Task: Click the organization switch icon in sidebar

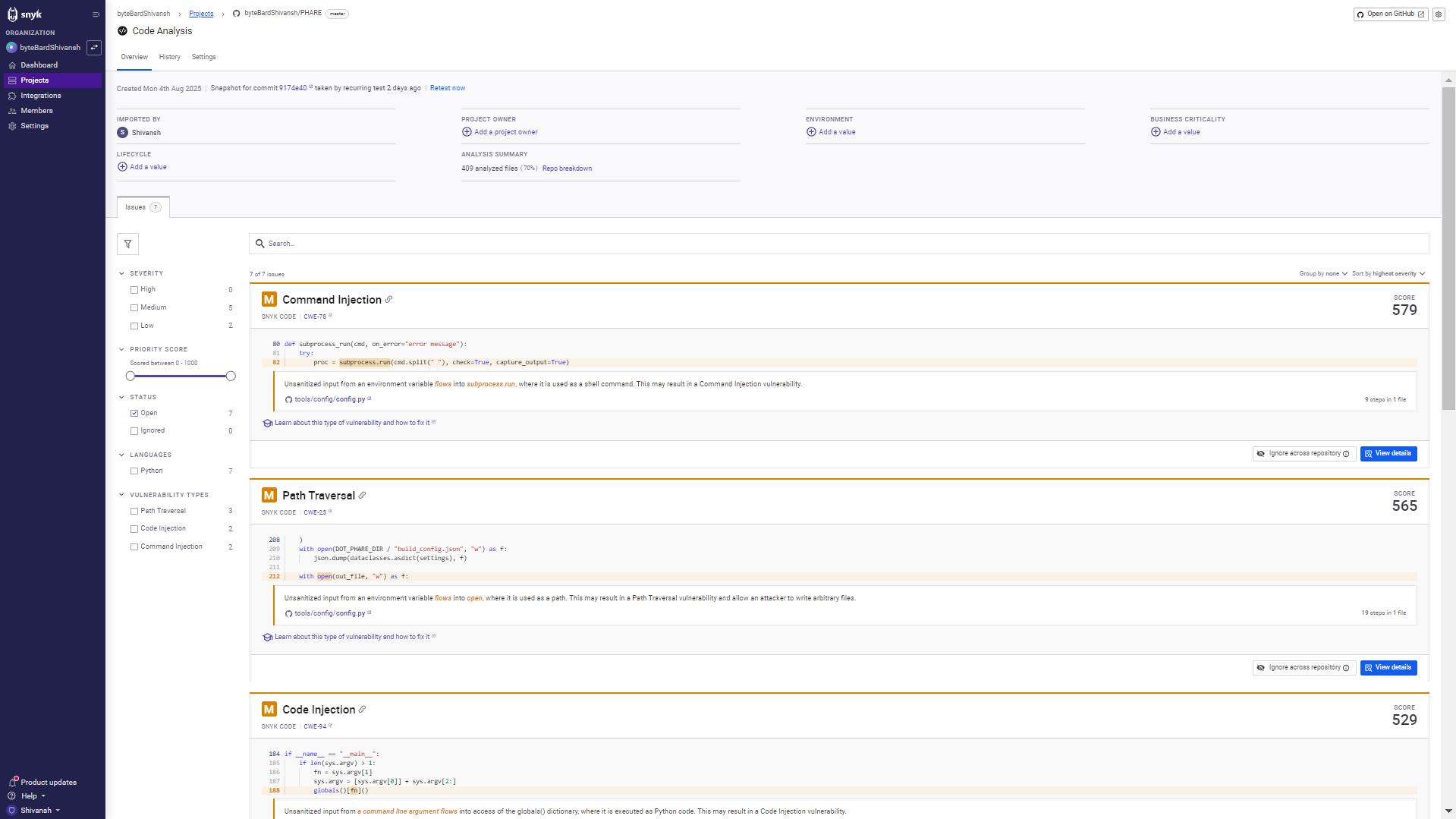Action: 94,48
